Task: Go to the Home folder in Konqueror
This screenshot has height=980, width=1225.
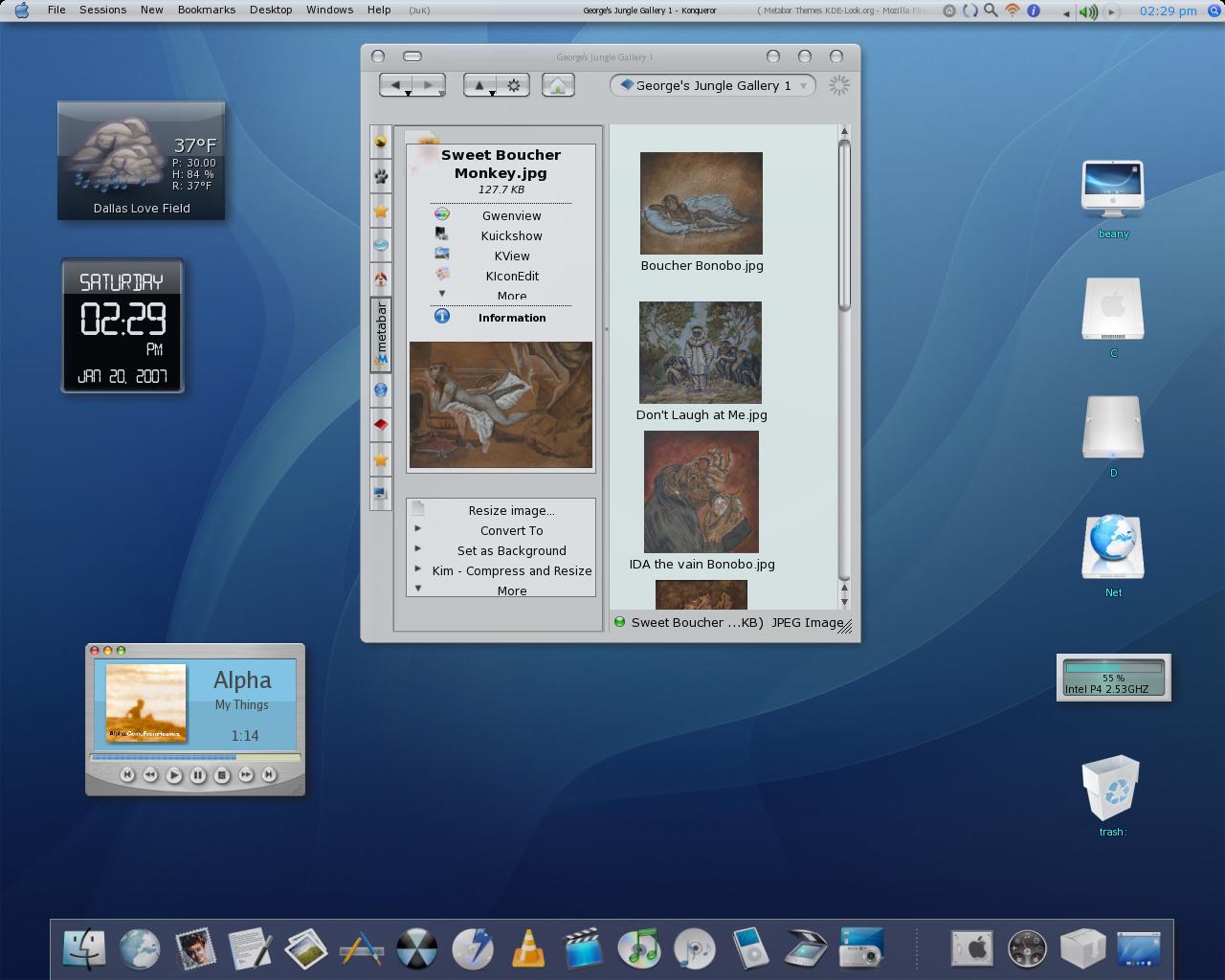Action: 558,85
